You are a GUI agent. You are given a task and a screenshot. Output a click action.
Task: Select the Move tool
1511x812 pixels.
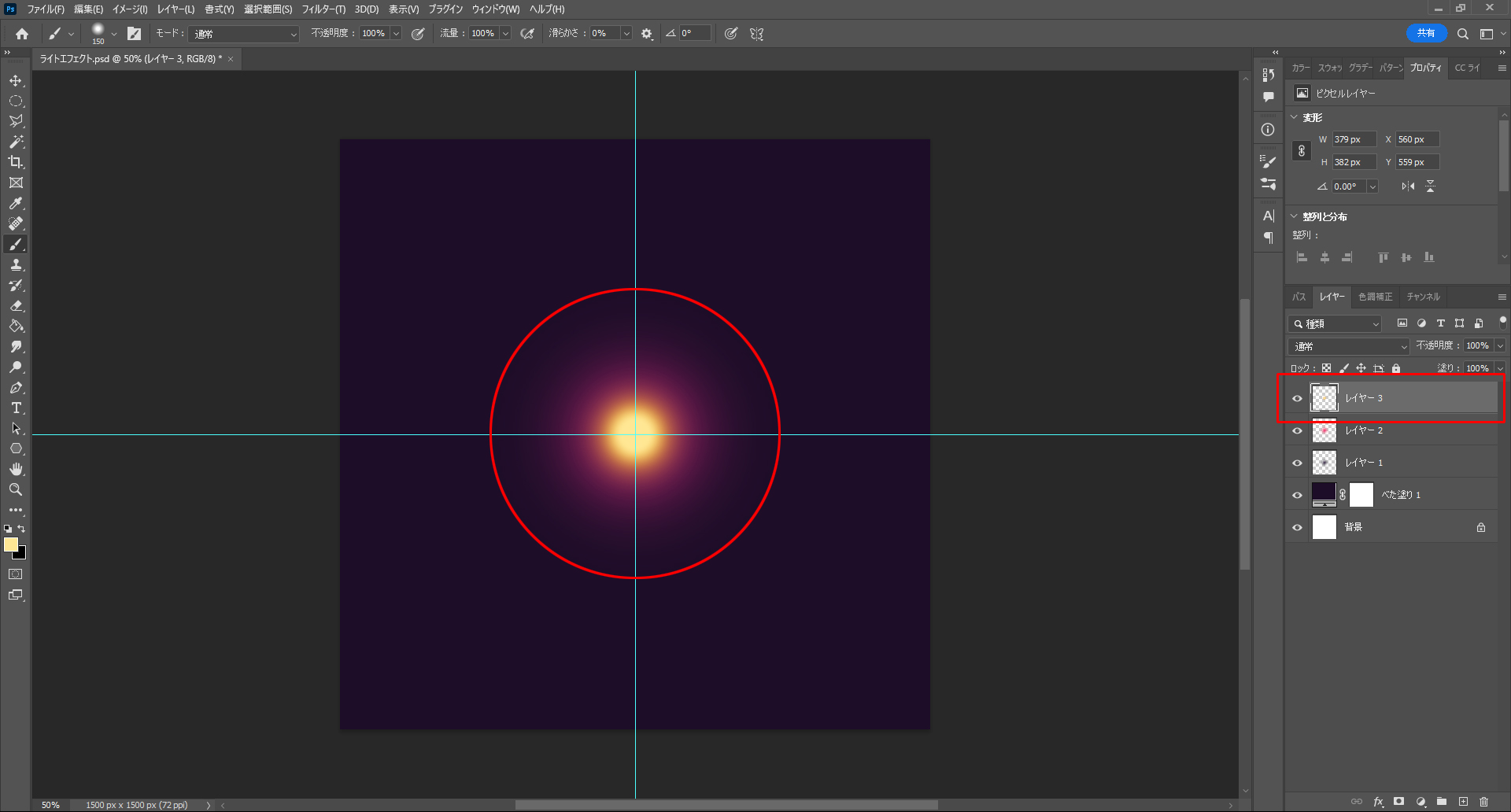(16, 81)
